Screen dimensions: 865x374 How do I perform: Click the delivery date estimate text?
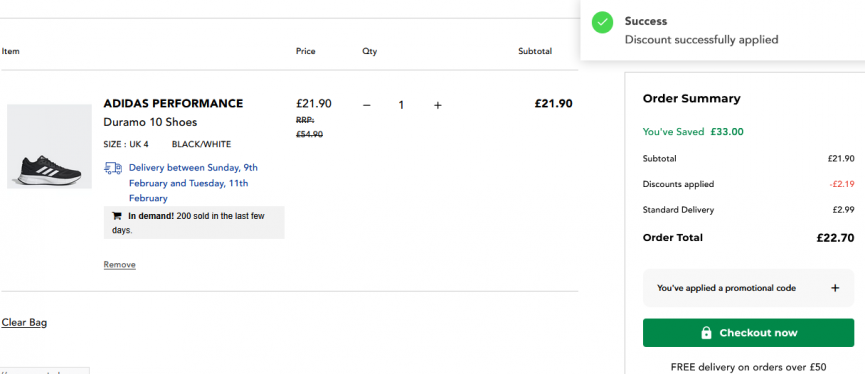tap(193, 183)
